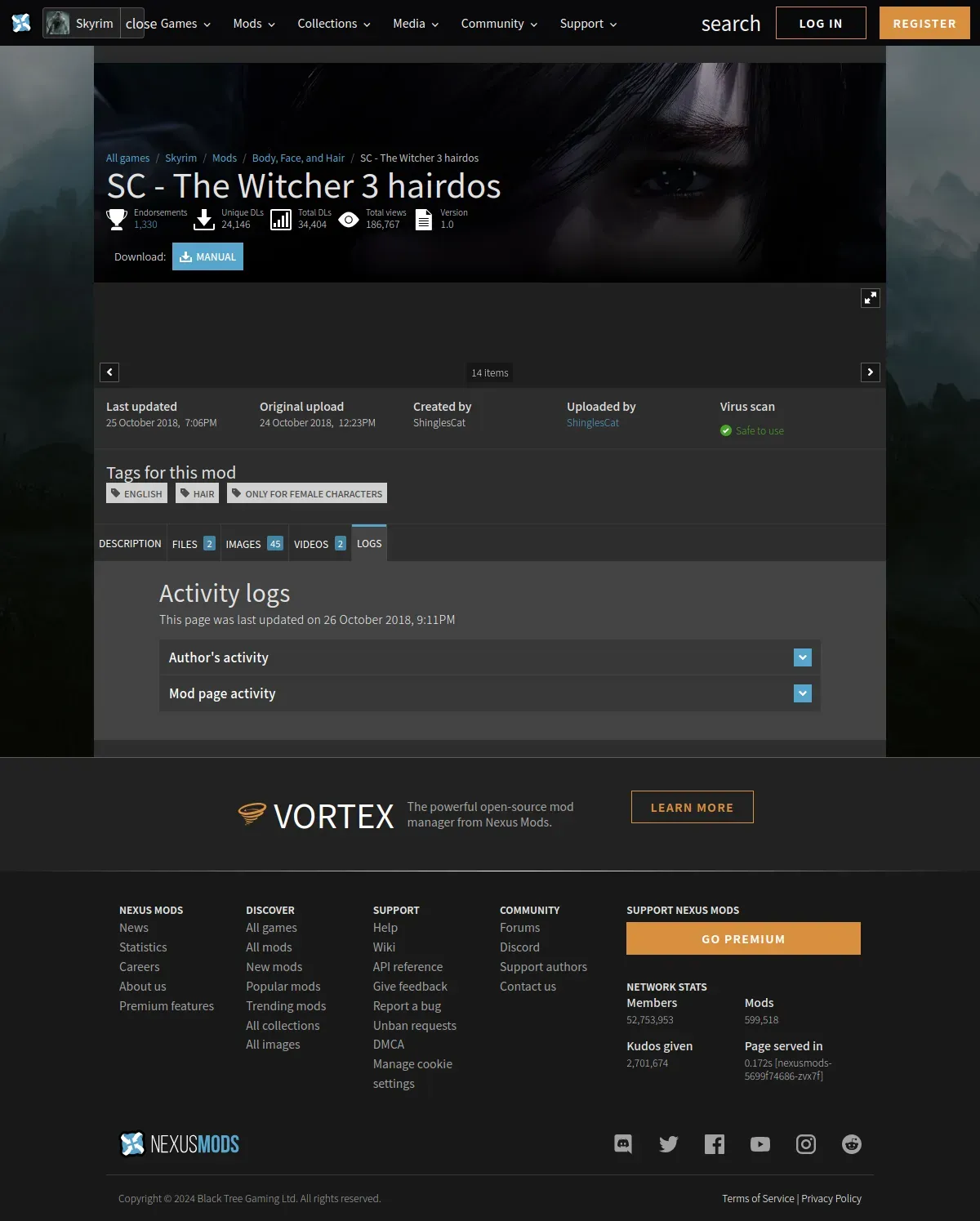Image resolution: width=980 pixels, height=1221 pixels.
Task: Open the Media dropdown menu
Action: coord(416,24)
